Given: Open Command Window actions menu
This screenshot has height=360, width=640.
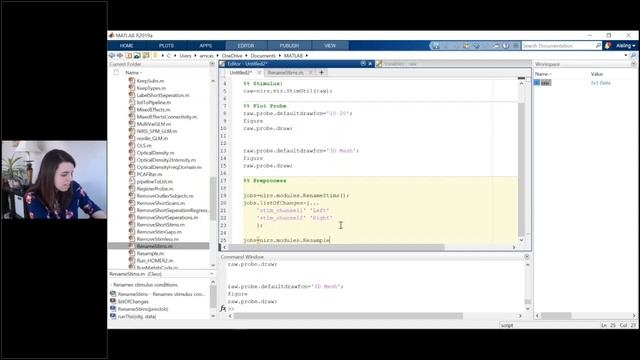Looking at the screenshot, I should (x=527, y=257).
